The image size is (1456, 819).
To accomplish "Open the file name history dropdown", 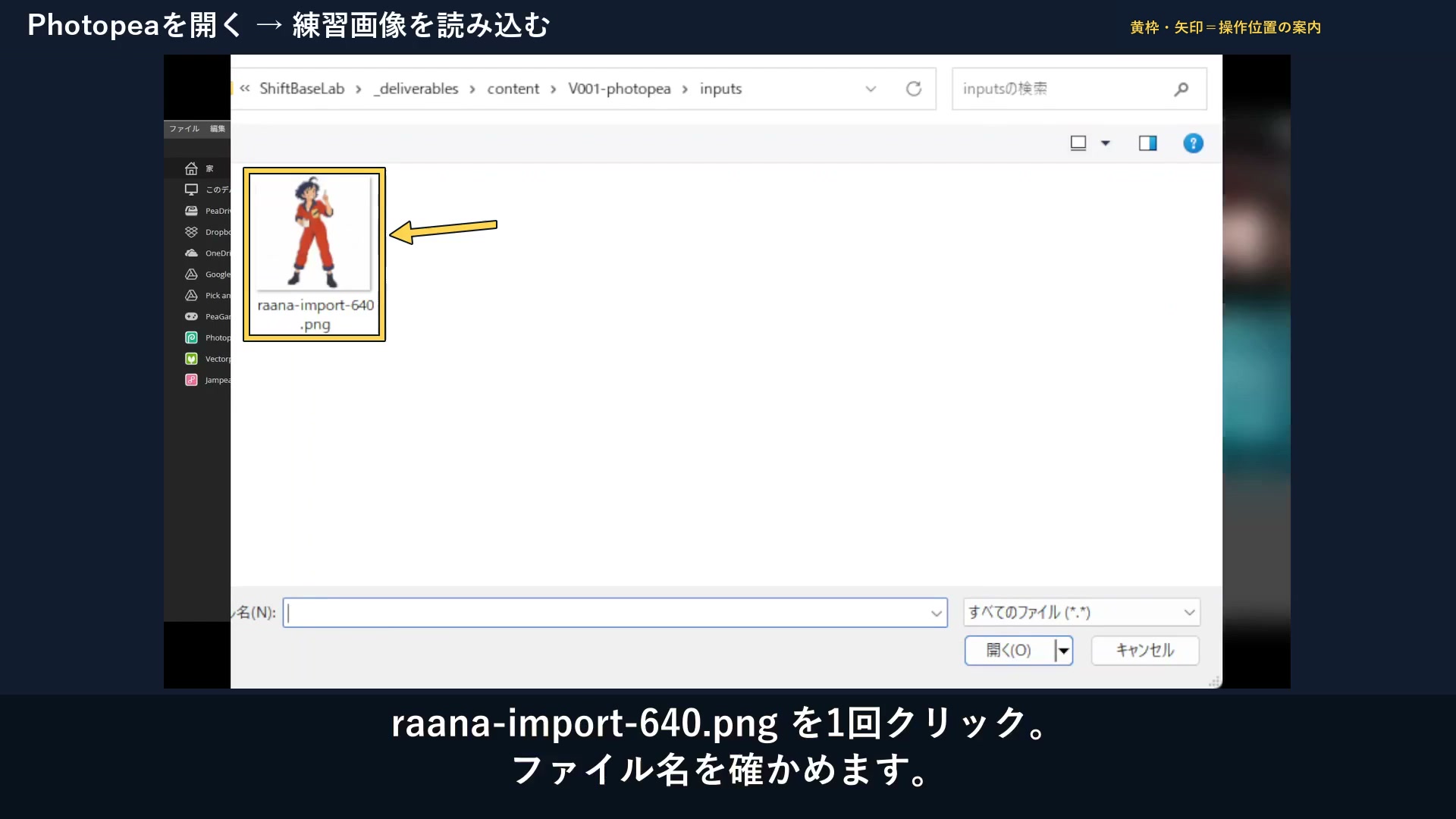I will click(937, 613).
